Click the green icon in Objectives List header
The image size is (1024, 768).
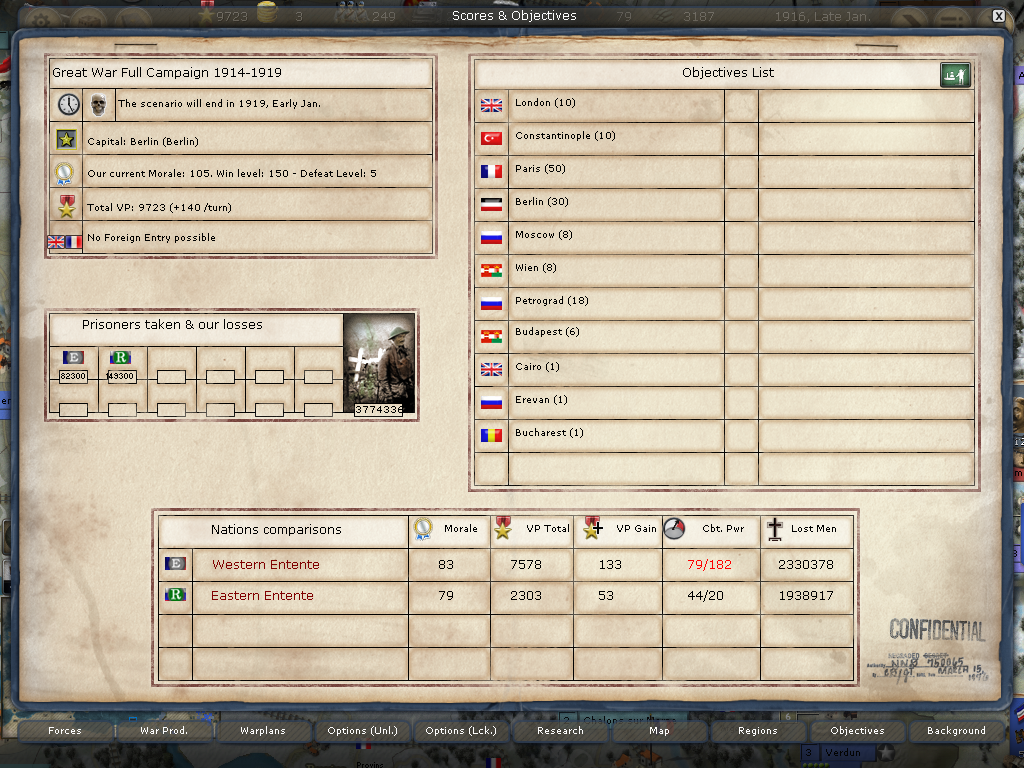[x=954, y=75]
